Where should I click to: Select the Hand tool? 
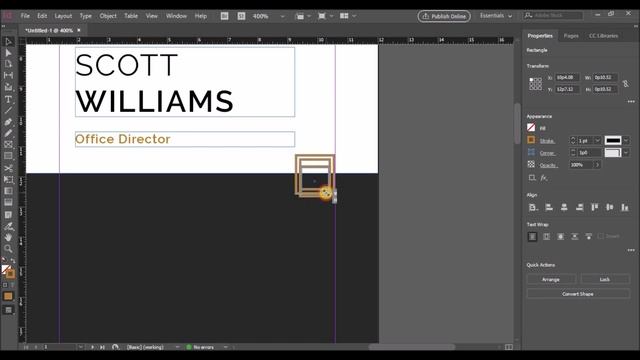(x=8, y=237)
